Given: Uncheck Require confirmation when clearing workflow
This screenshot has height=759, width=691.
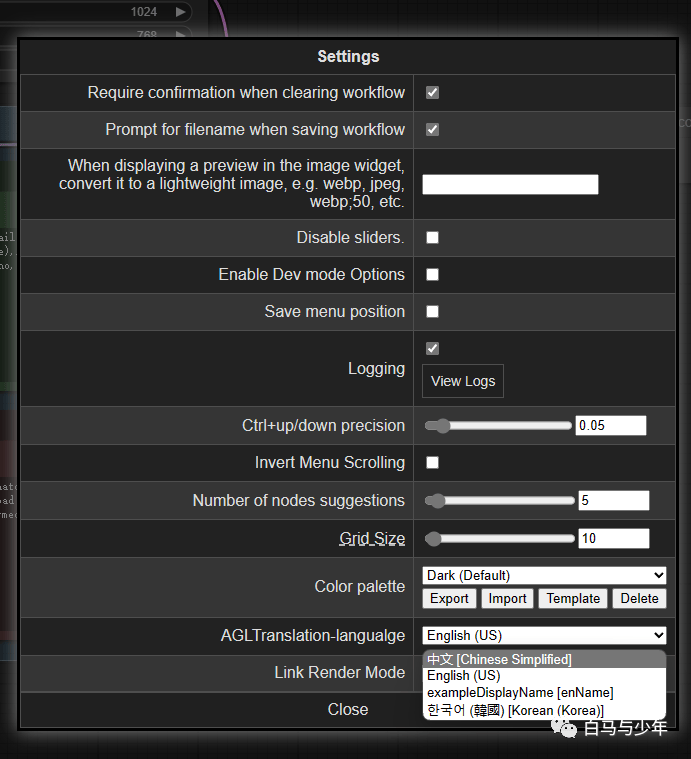Looking at the screenshot, I should coord(432,92).
